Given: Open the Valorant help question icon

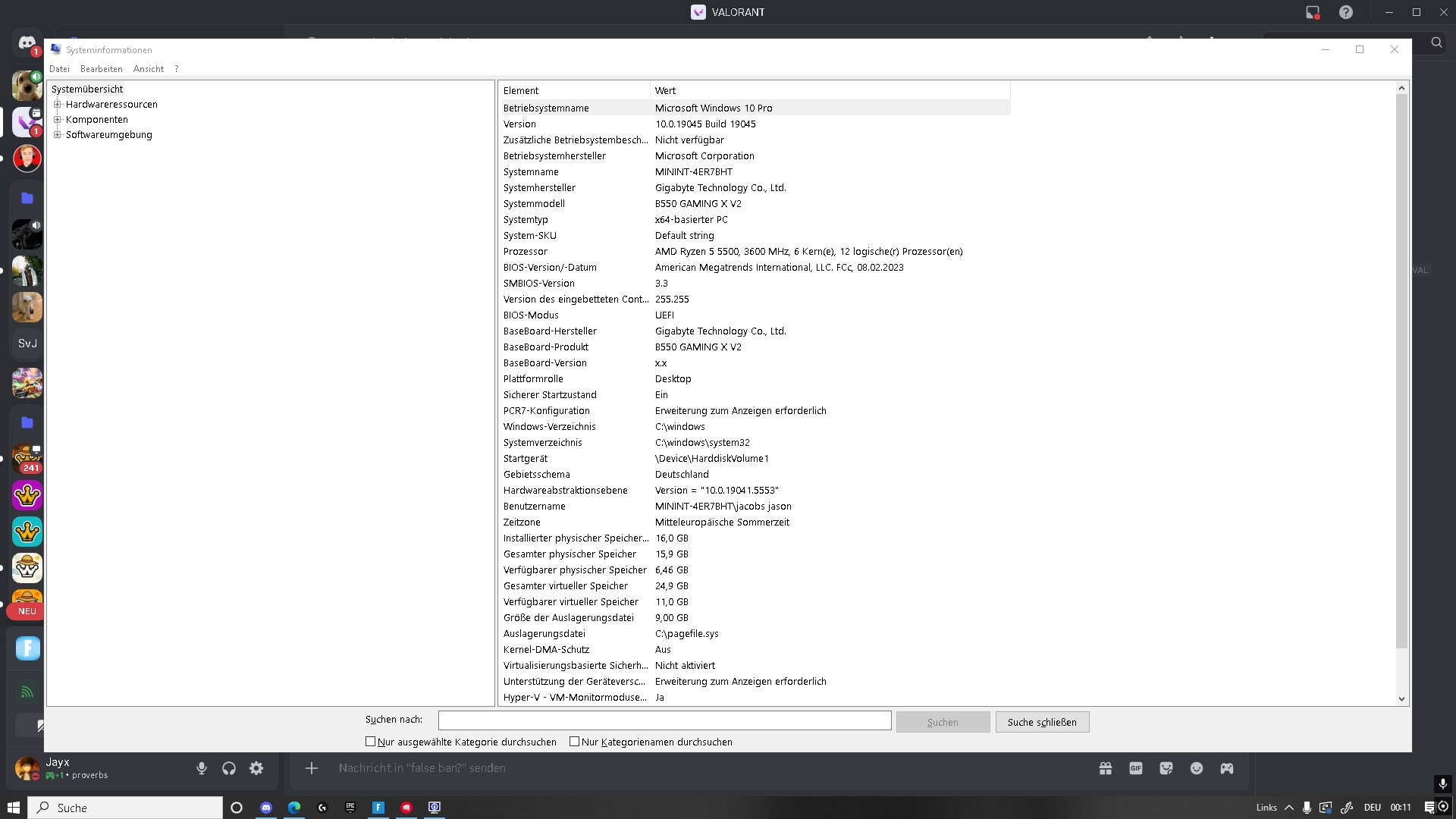Looking at the screenshot, I should [x=1346, y=12].
